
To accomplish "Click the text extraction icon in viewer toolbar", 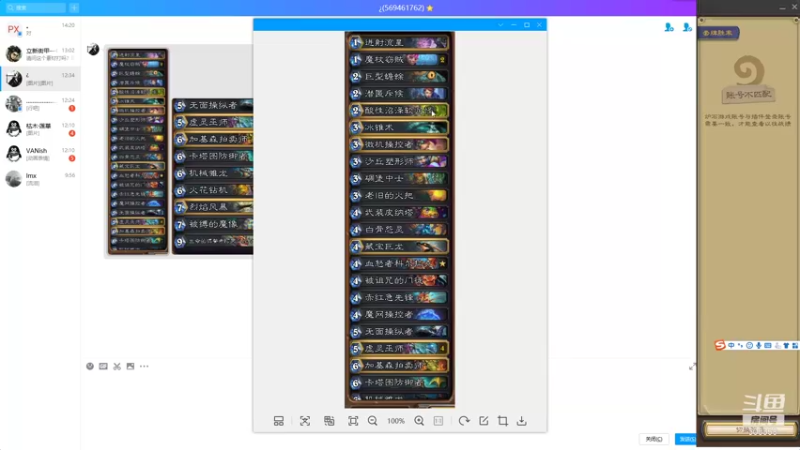I will click(x=329, y=421).
